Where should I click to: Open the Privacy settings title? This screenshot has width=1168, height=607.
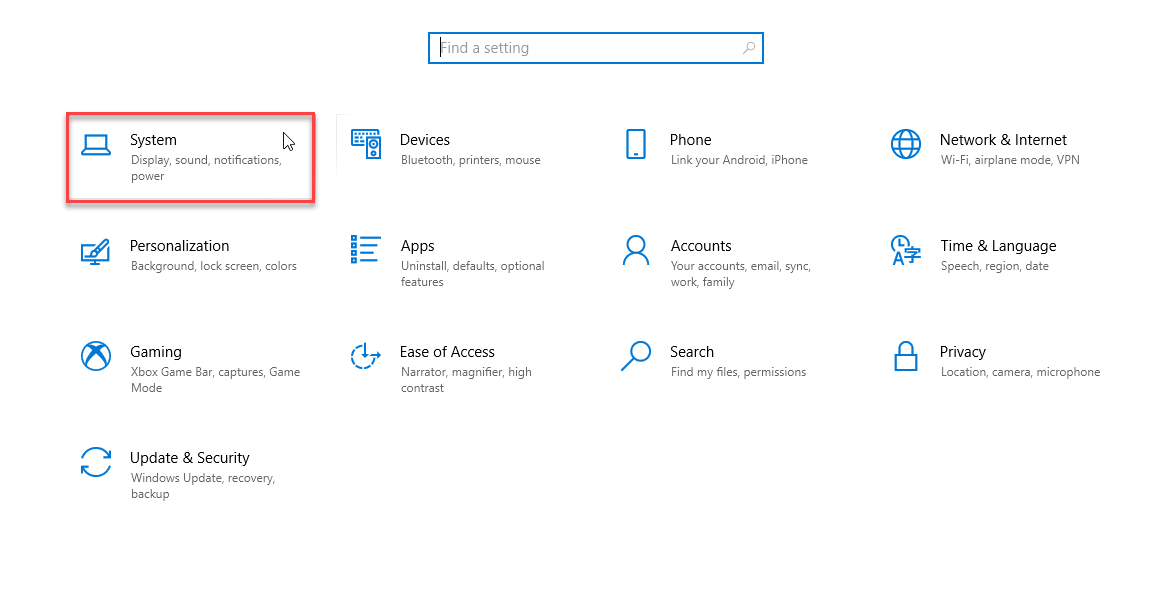point(962,352)
